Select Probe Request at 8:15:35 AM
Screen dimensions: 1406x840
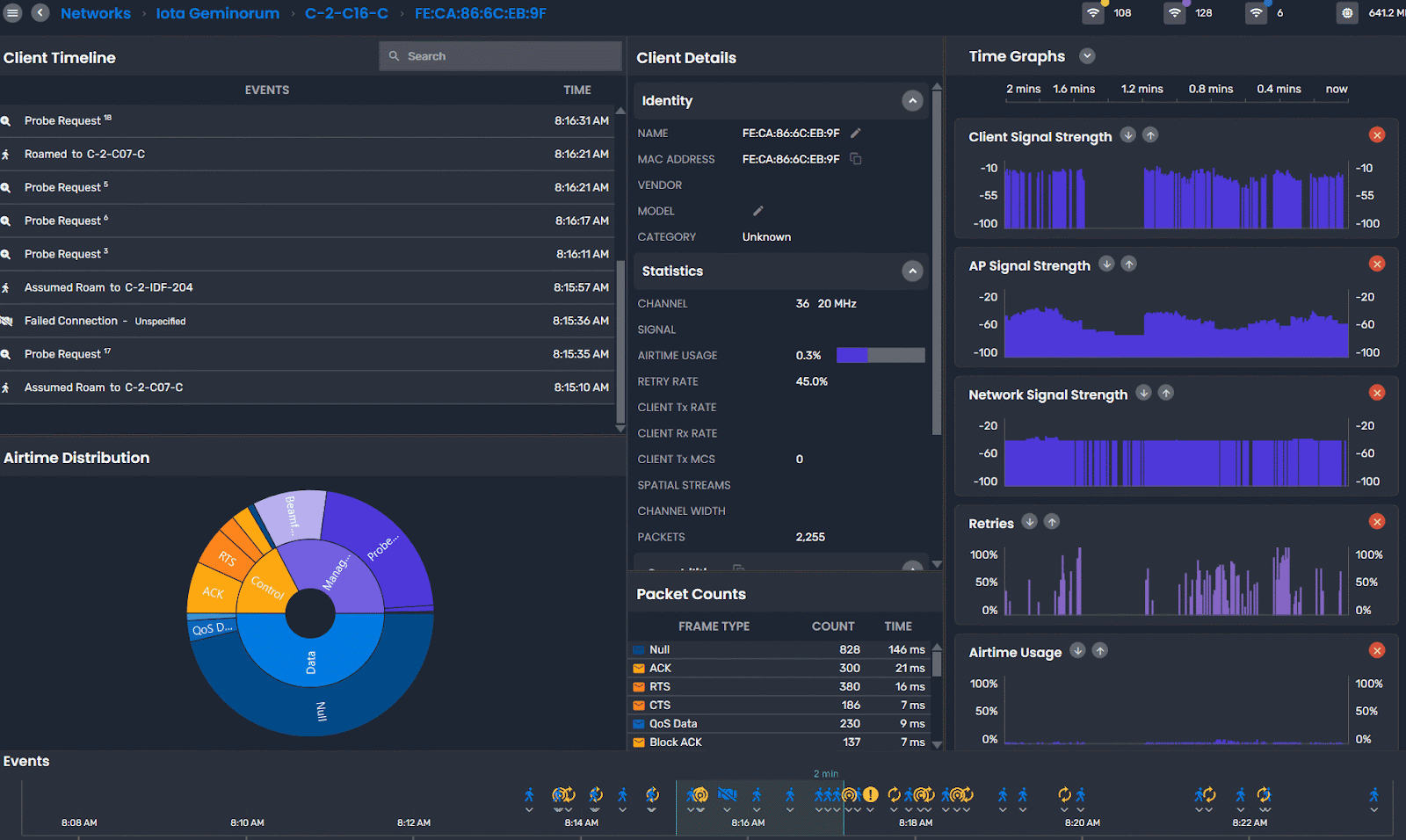pyautogui.click(x=307, y=354)
